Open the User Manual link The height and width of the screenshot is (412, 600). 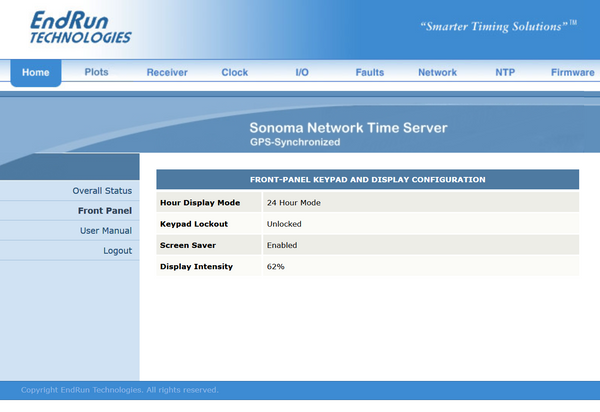[106, 230]
